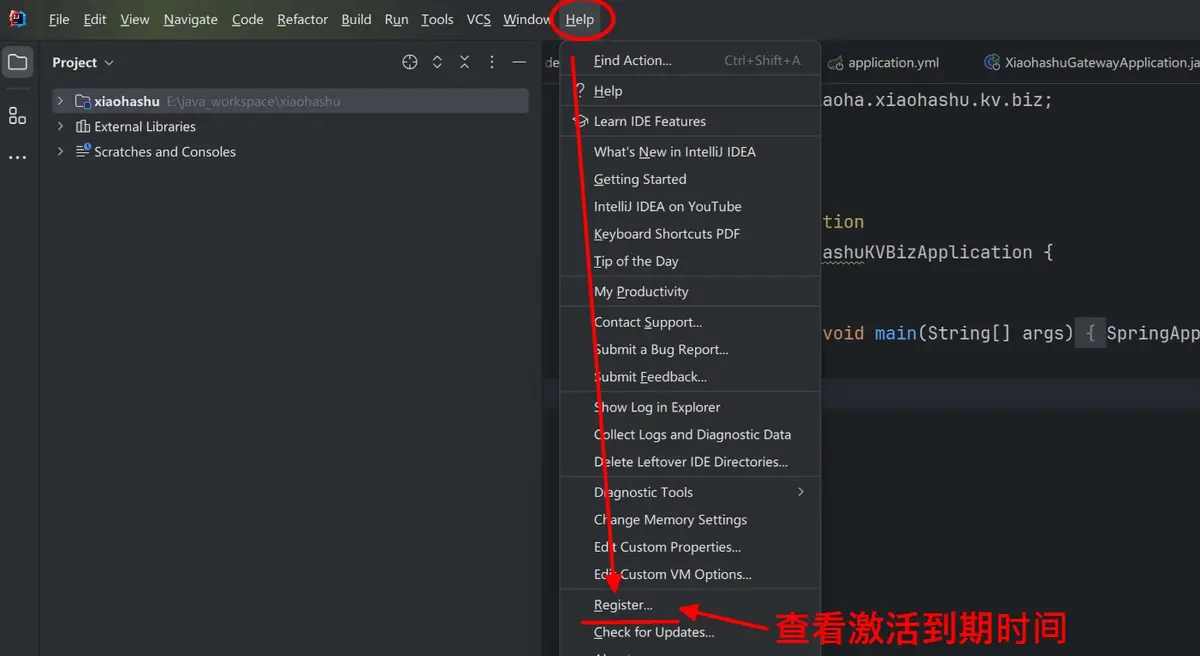
Task: Click Expand All icon in Project panel
Action: coord(437,62)
